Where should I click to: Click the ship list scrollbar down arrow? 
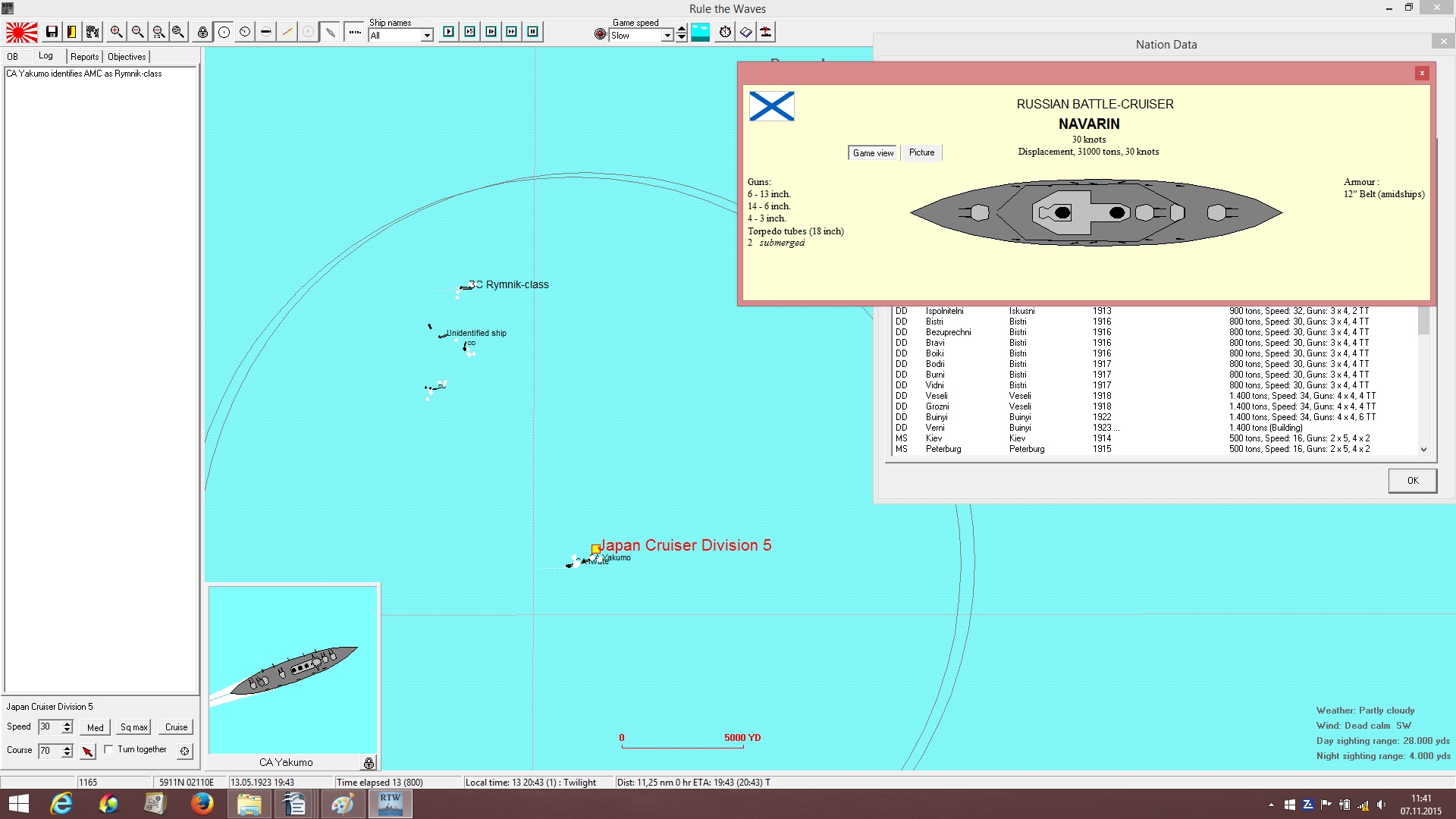pos(1423,449)
